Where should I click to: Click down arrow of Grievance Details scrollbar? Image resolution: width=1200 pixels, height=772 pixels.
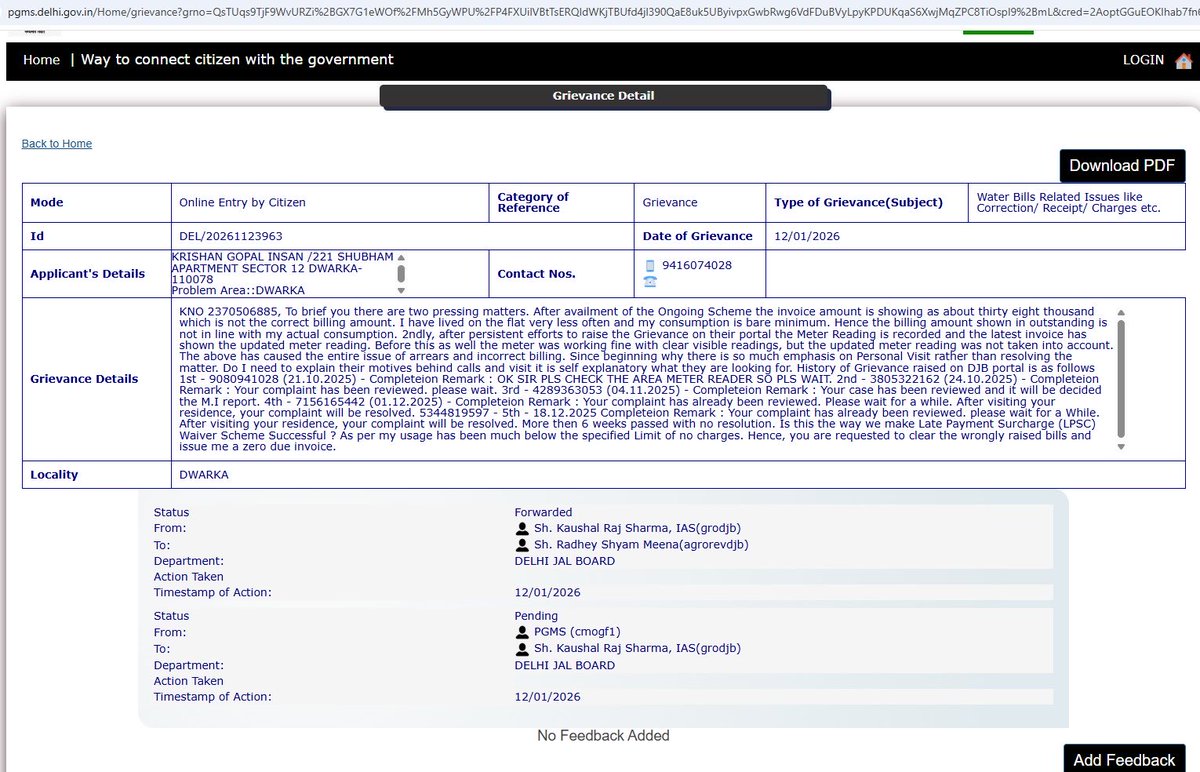[x=1121, y=447]
